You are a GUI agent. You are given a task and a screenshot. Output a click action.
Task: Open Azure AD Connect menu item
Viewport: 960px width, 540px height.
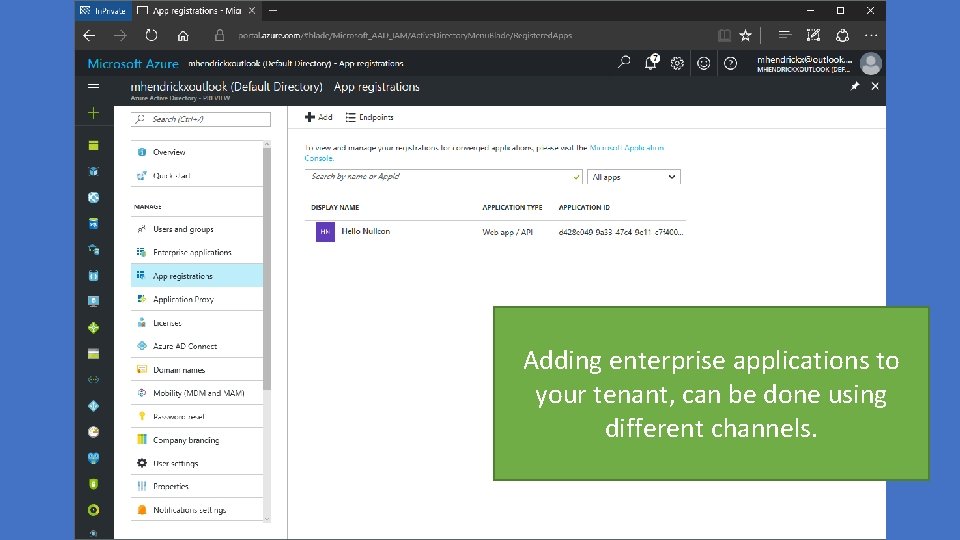point(197,346)
